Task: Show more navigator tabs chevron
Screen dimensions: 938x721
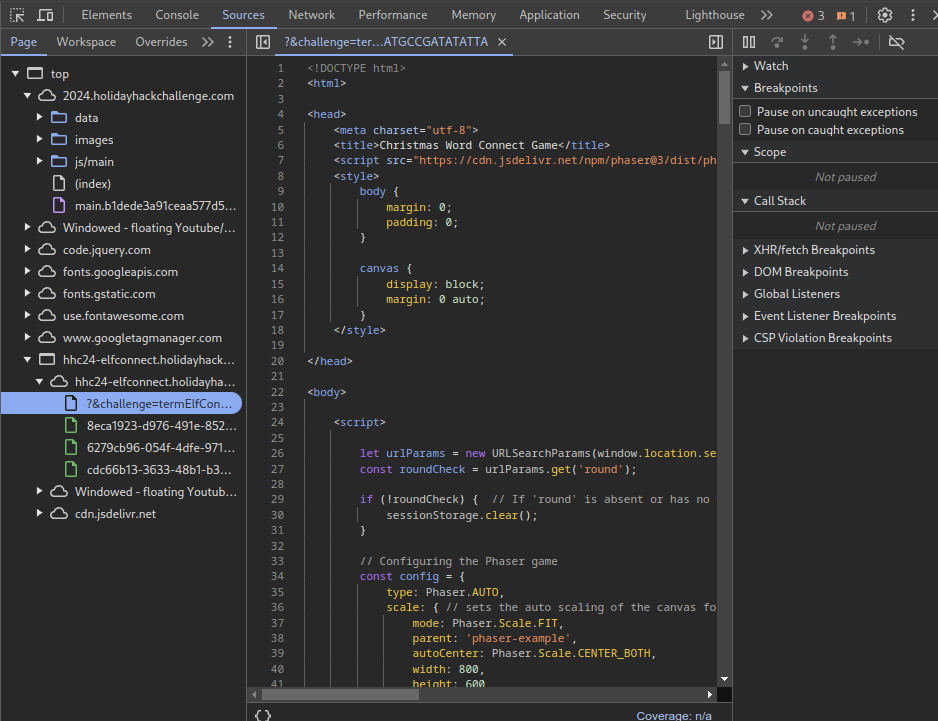Action: (208, 42)
